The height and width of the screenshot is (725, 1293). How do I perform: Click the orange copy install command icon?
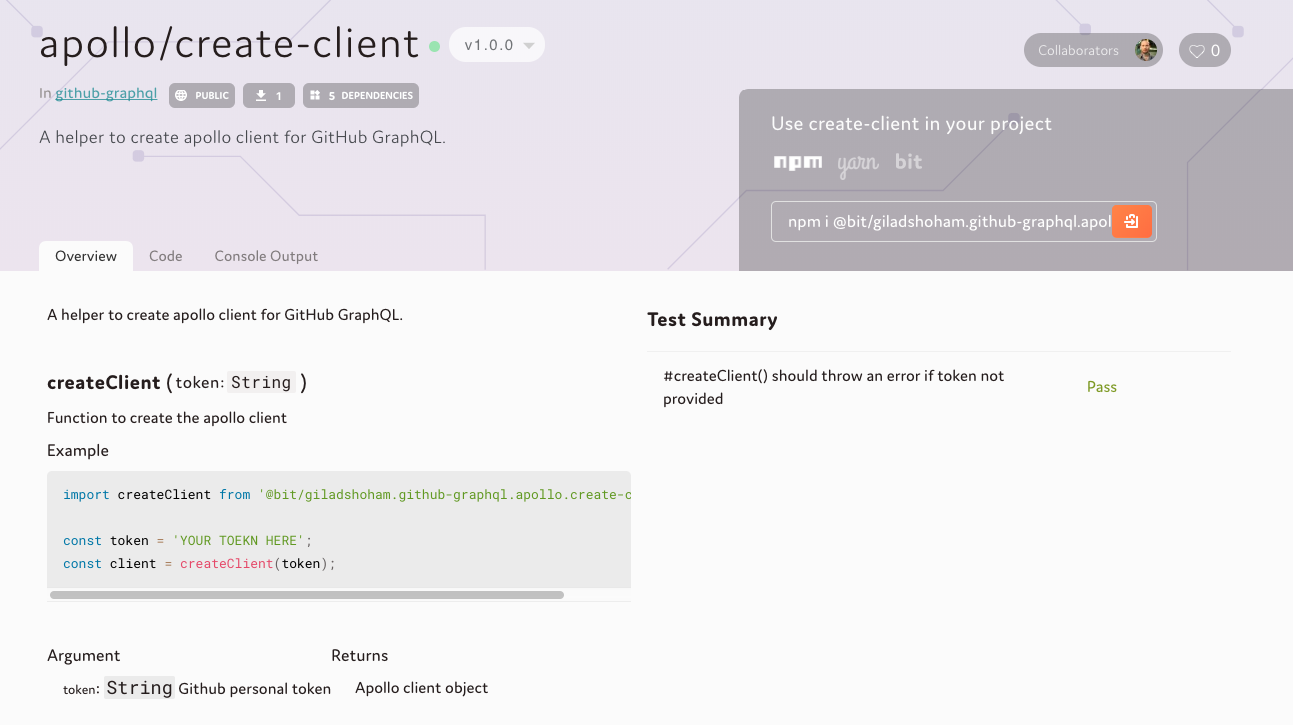(1131, 222)
